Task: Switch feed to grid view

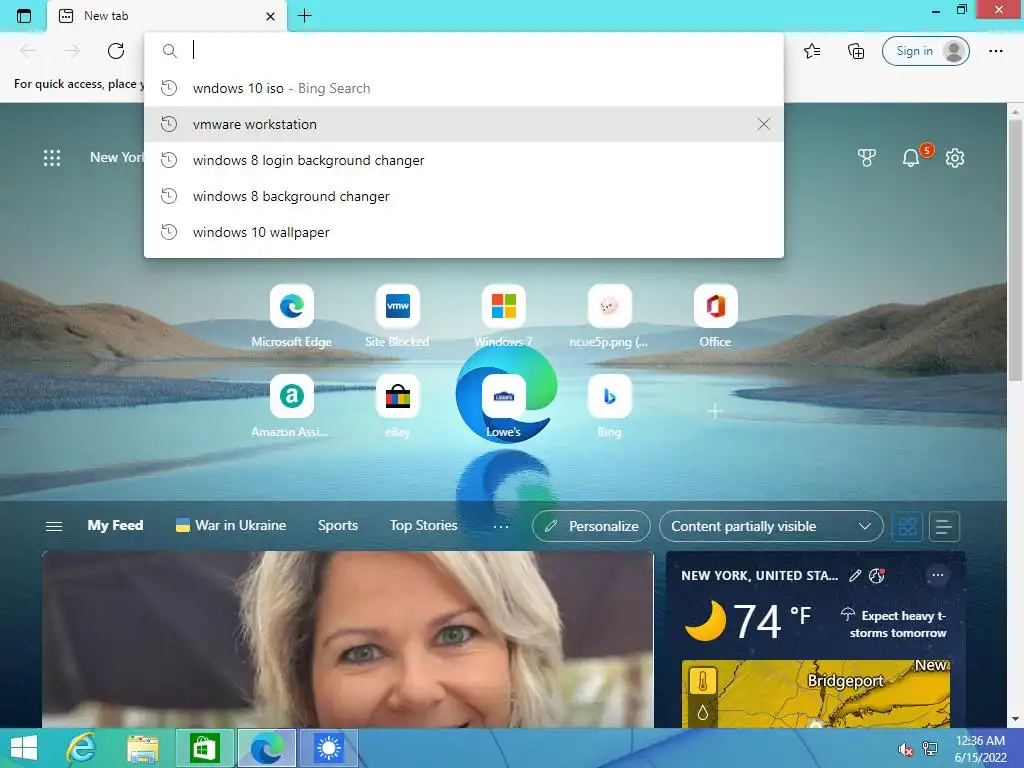Action: [907, 526]
